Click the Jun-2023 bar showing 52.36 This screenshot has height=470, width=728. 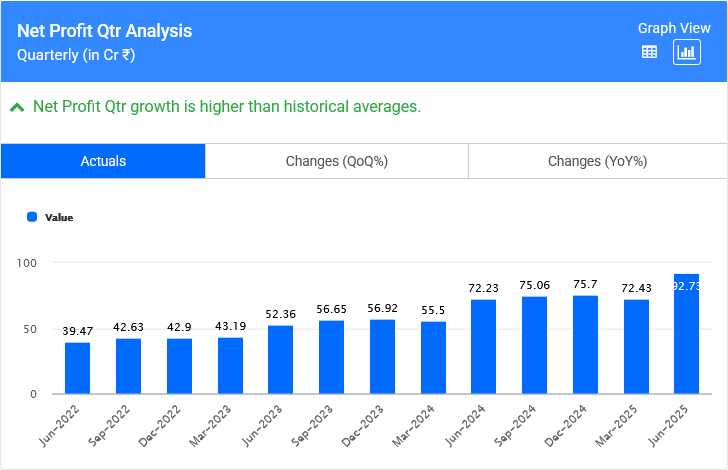pyautogui.click(x=281, y=360)
